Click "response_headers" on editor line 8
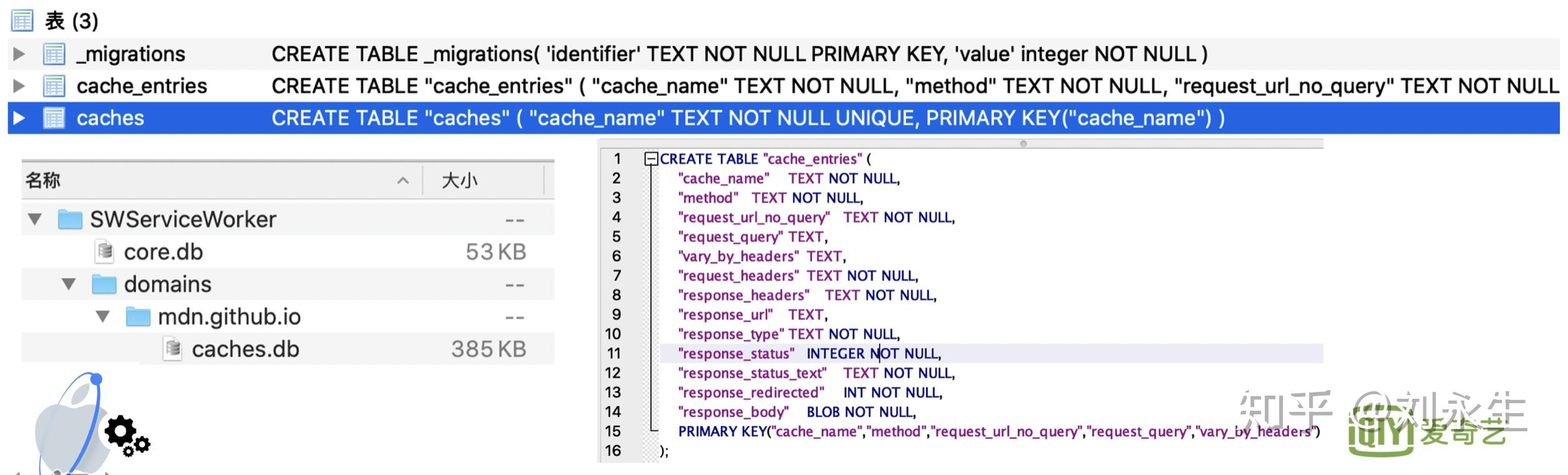Image resolution: width=1568 pixels, height=475 pixels. 744,295
